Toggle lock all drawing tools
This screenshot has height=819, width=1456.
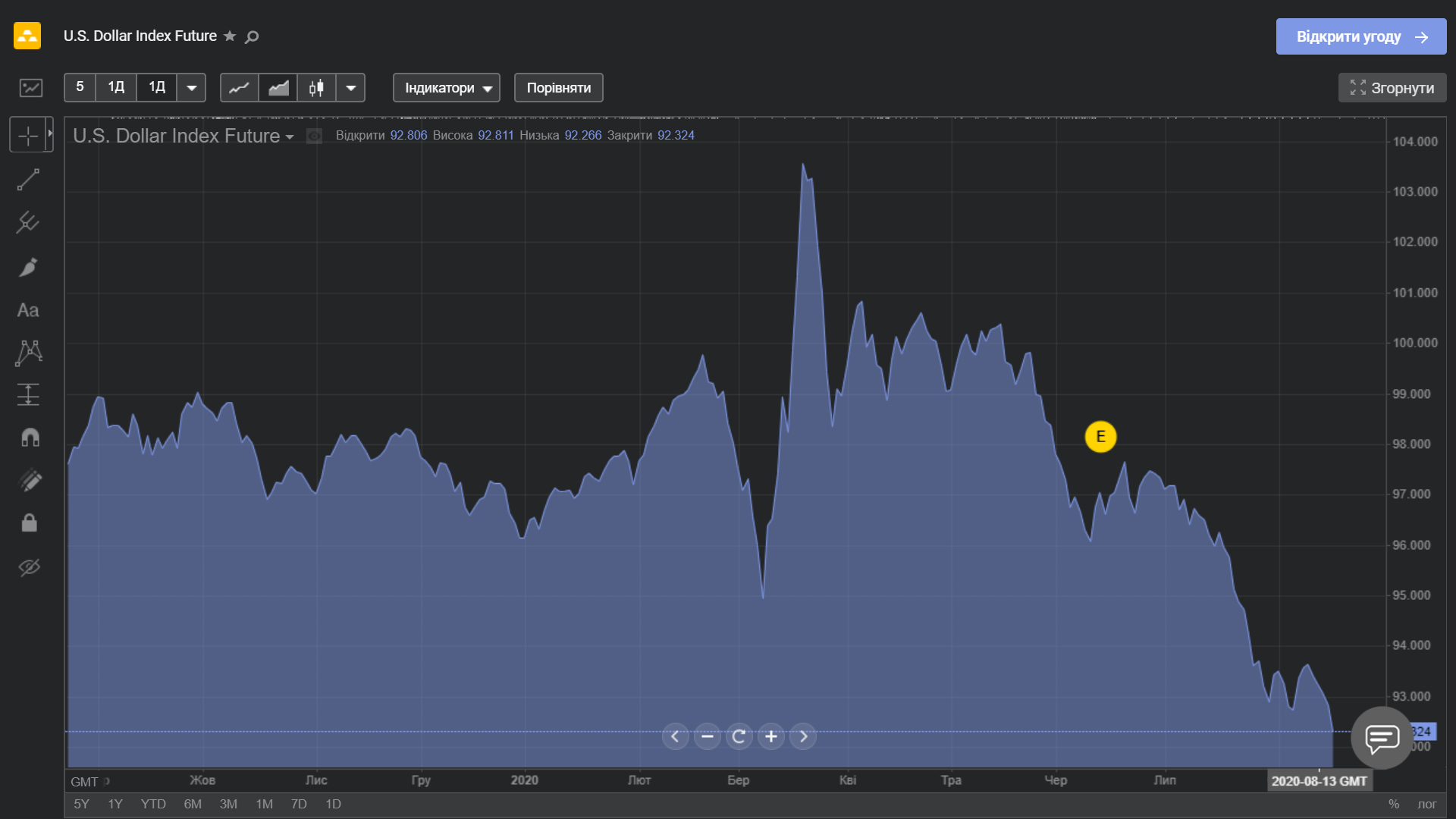click(x=29, y=522)
